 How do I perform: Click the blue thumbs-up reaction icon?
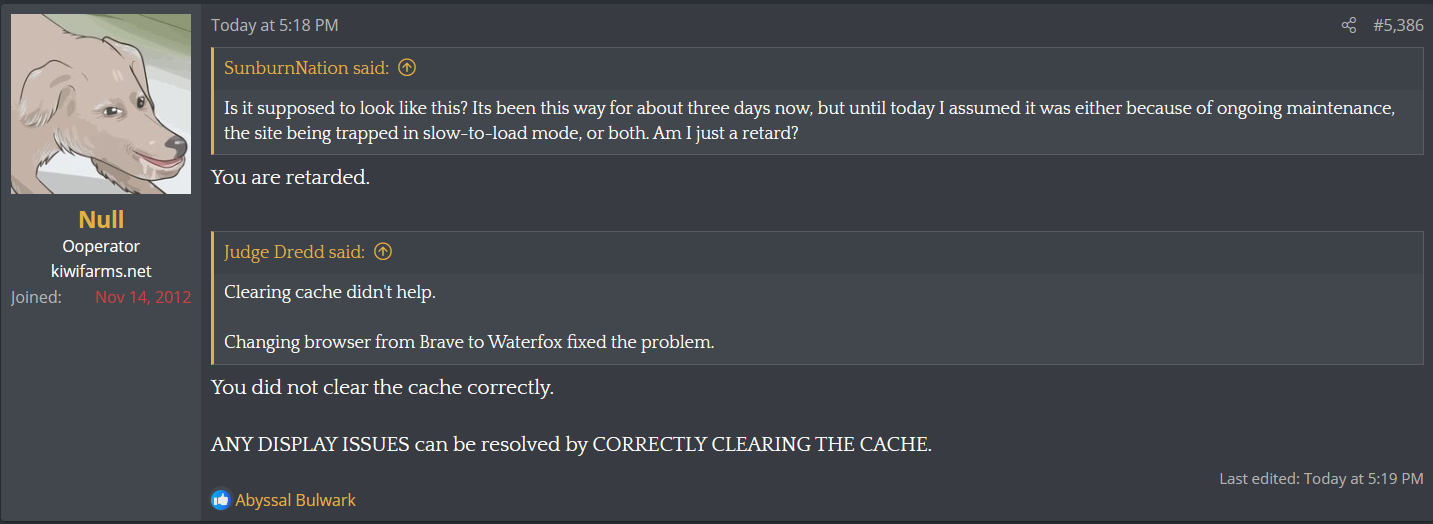(x=221, y=500)
